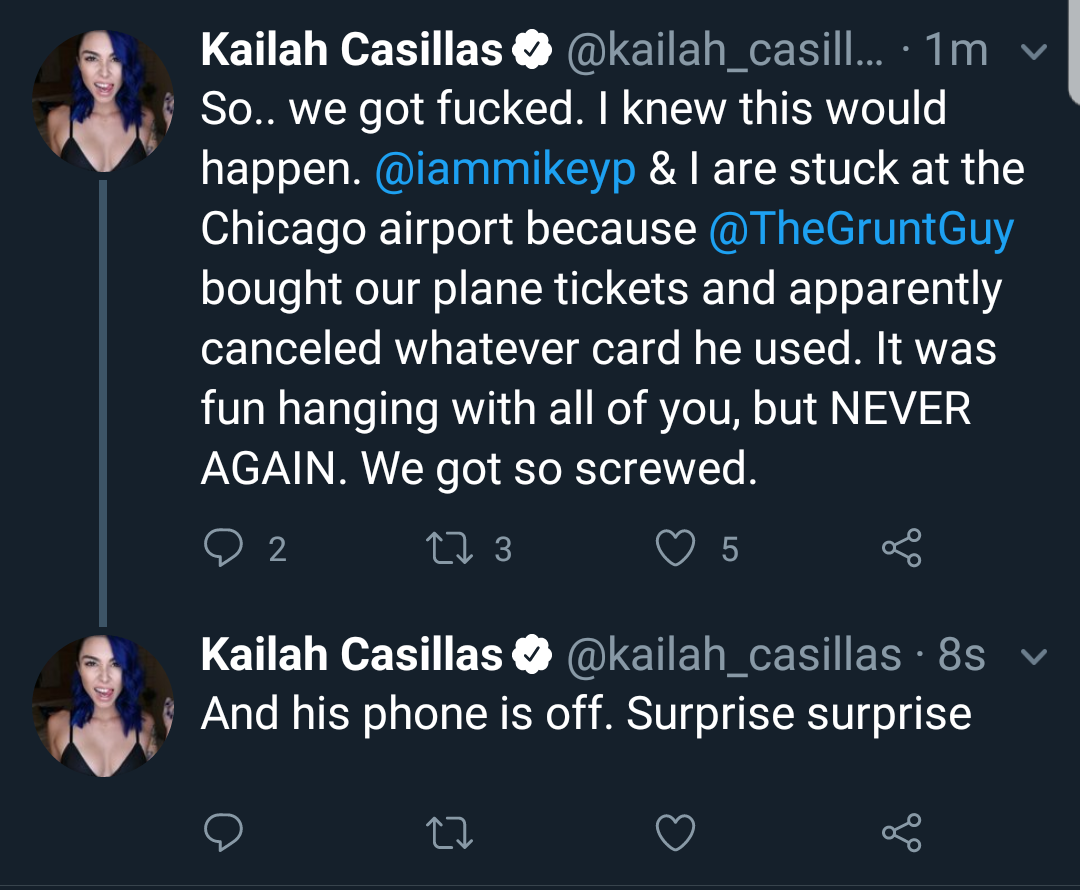Reply to the "phone is off" tweet
Viewport: 1080px width, 890px height.
click(x=223, y=832)
